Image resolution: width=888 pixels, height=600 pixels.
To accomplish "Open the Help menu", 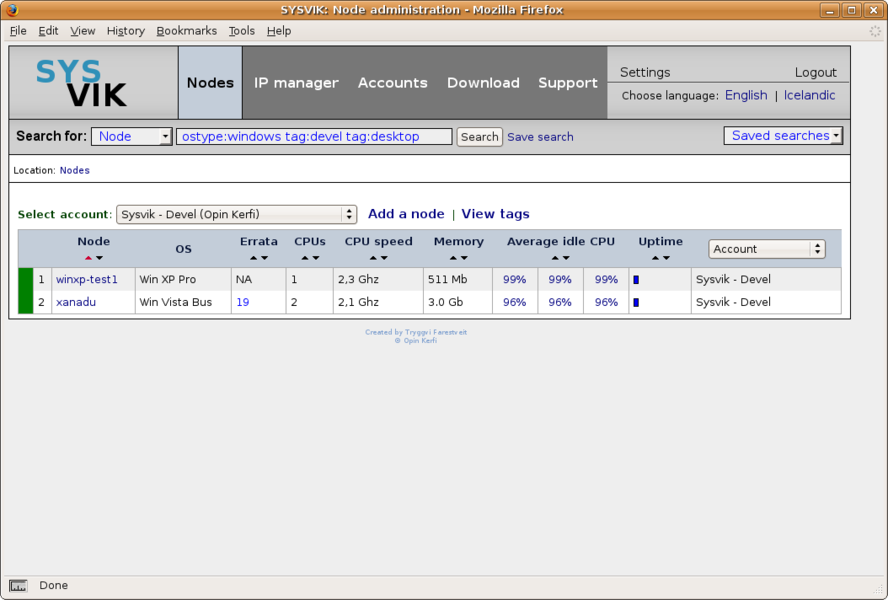I will coord(279,31).
